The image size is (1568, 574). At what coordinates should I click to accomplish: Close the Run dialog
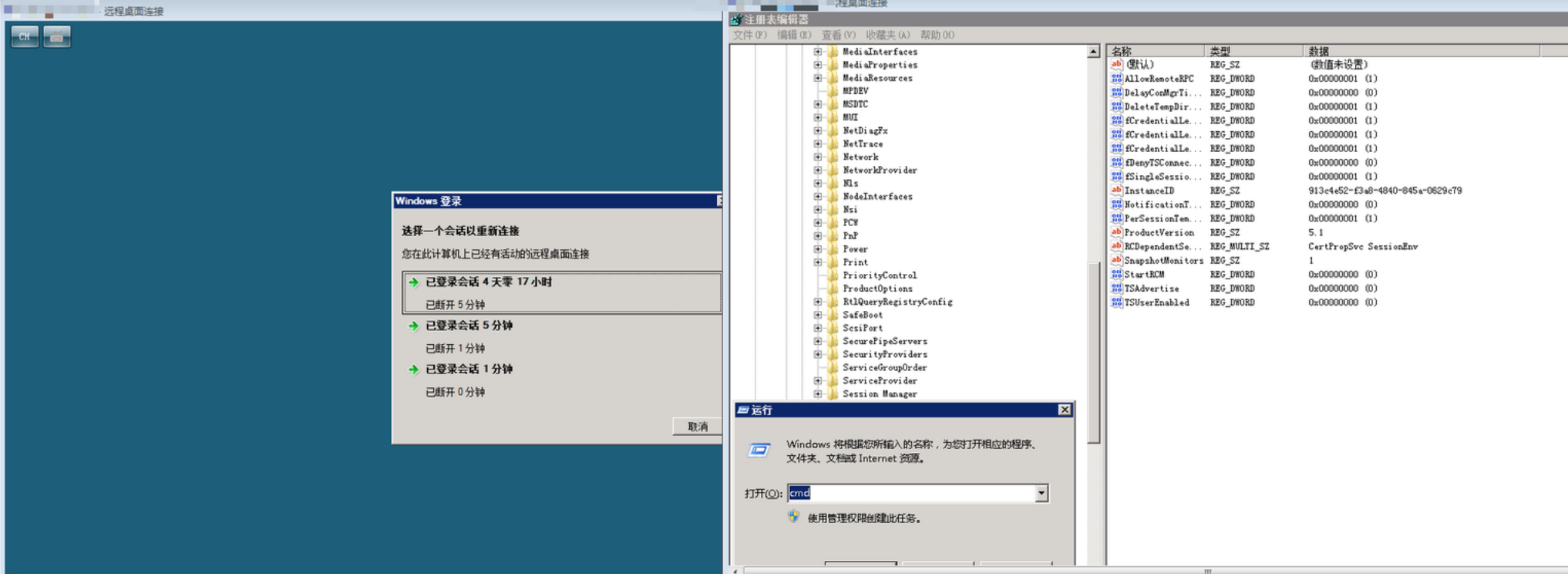1065,410
